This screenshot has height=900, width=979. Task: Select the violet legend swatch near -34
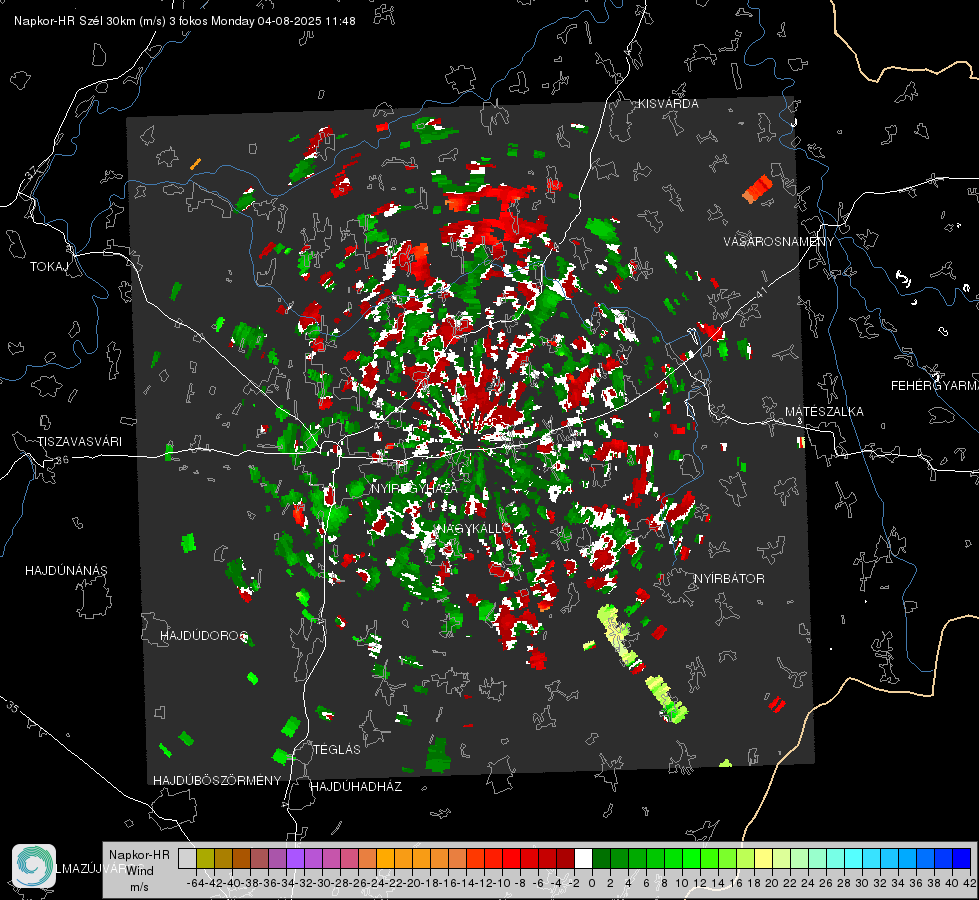coord(295,858)
